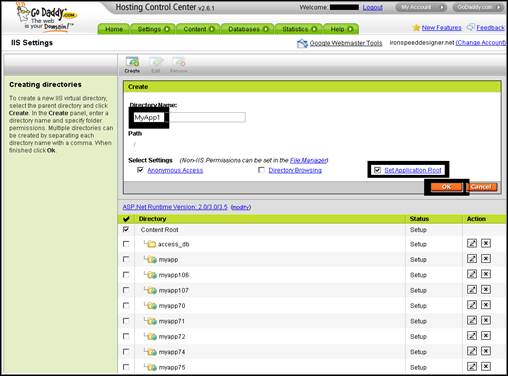The height and width of the screenshot is (376, 508).
Task: Toggle the Anonymous Access checkbox
Action: coord(140,170)
